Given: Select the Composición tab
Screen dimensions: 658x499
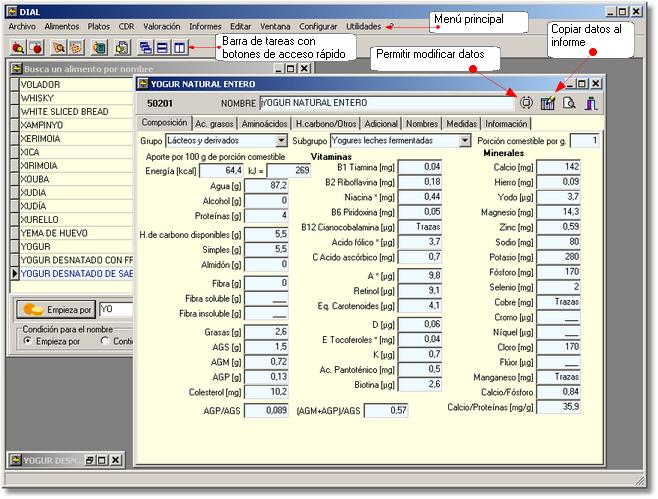Looking at the screenshot, I should pyautogui.click(x=164, y=123).
